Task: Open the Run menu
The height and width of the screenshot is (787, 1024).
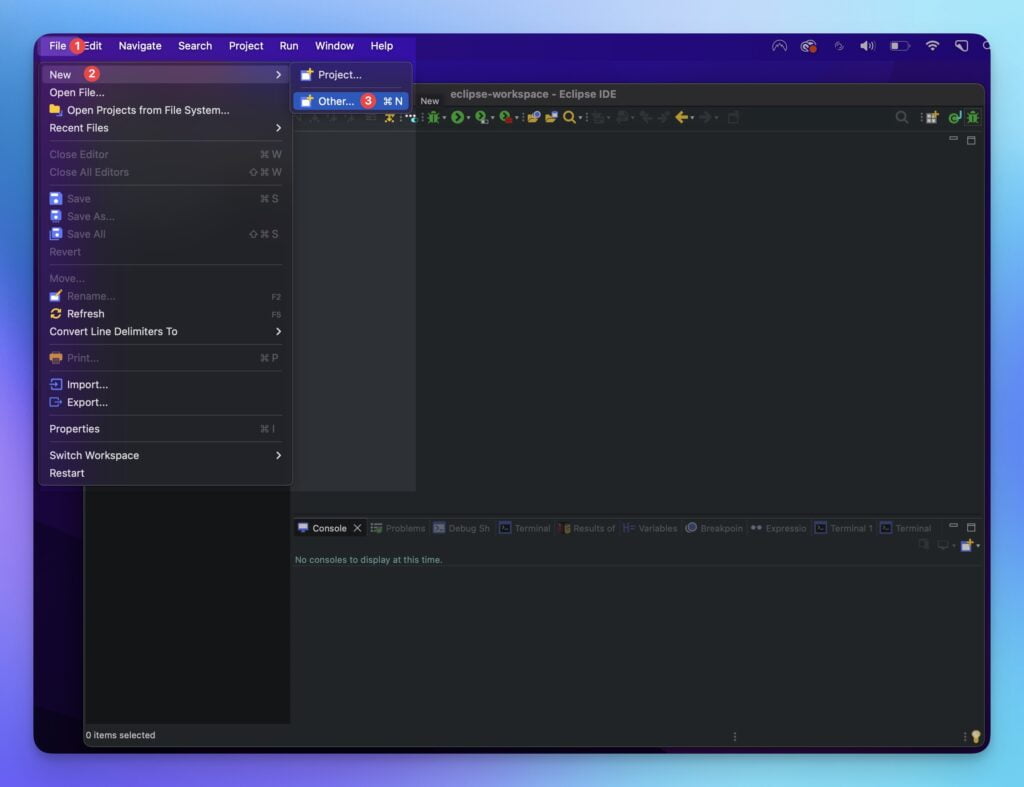Action: (289, 46)
